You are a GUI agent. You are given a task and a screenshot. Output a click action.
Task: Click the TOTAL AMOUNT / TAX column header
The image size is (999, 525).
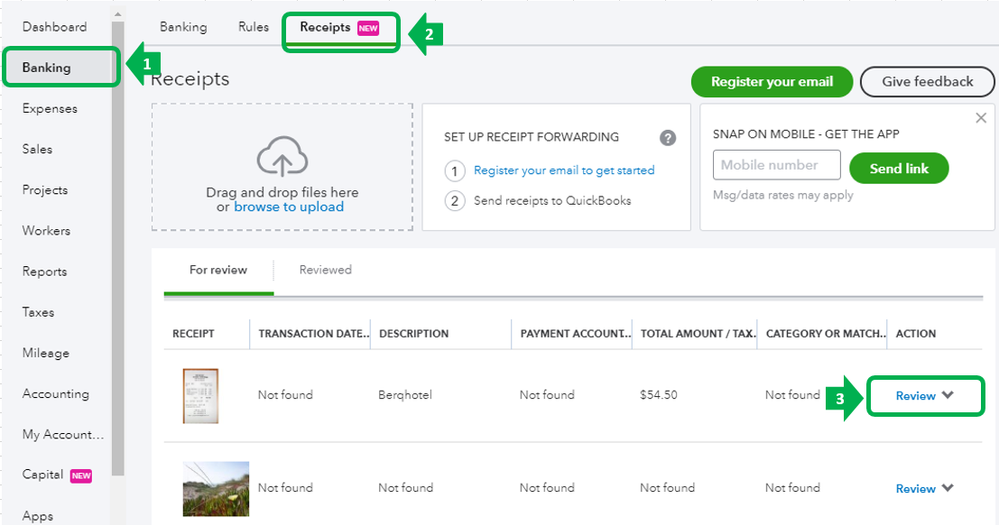pos(698,334)
